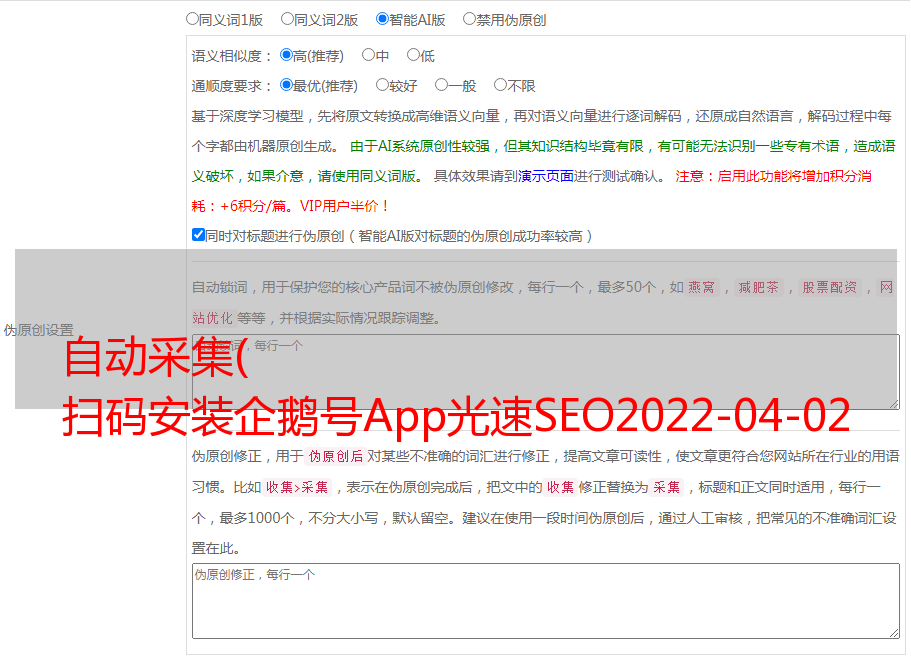Select the 同义词1版 radio option

click(192, 19)
